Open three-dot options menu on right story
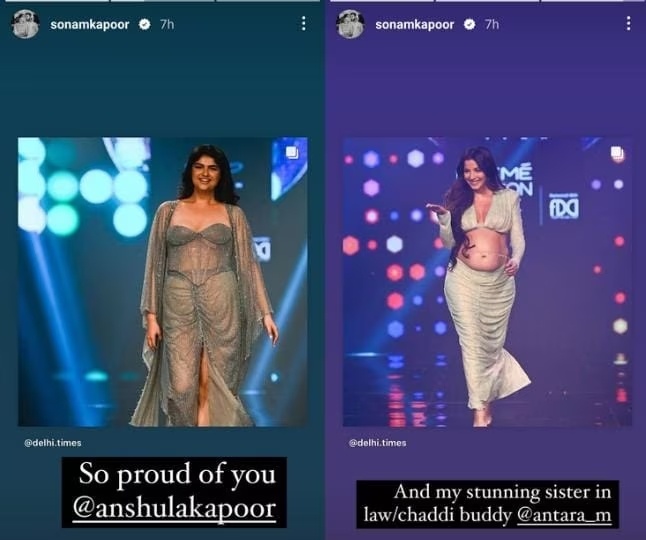Viewport: 646px width, 540px height. click(x=628, y=24)
